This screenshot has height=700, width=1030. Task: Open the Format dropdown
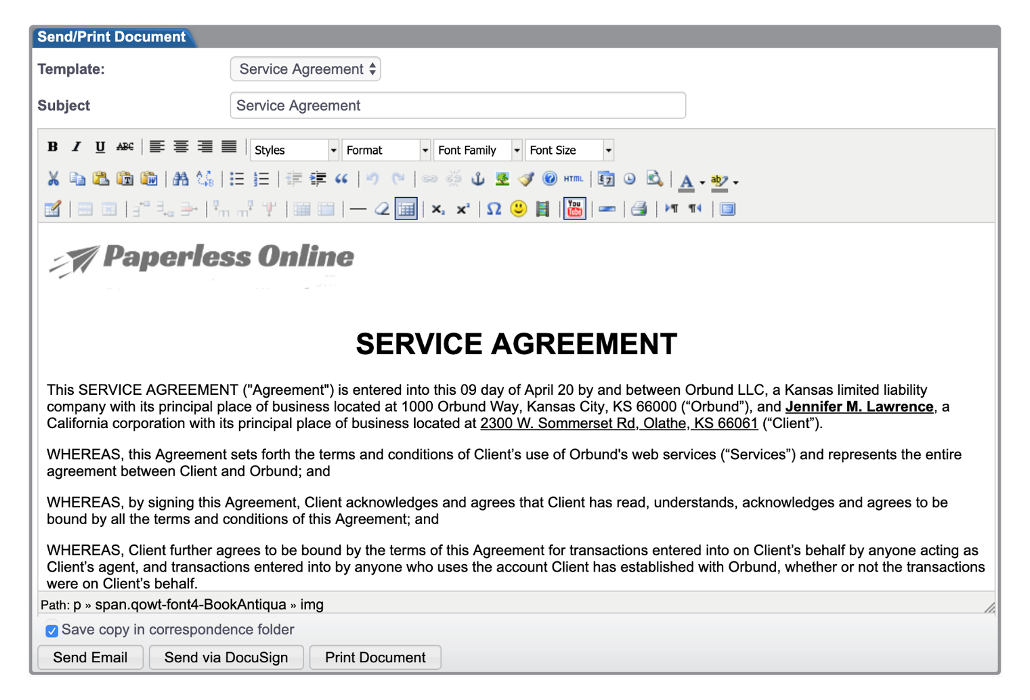click(x=386, y=150)
